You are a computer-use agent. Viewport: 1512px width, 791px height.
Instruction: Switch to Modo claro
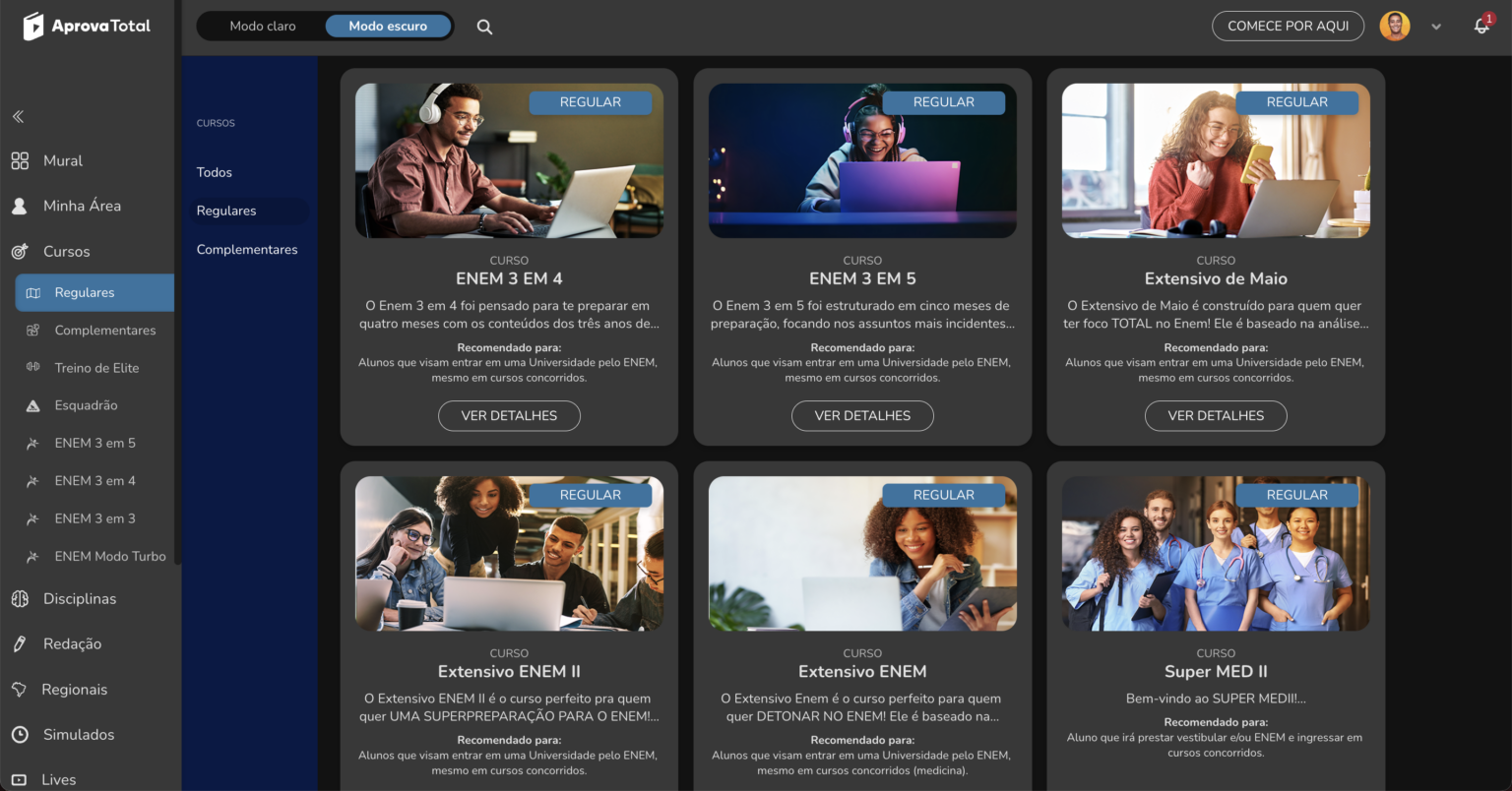click(262, 26)
